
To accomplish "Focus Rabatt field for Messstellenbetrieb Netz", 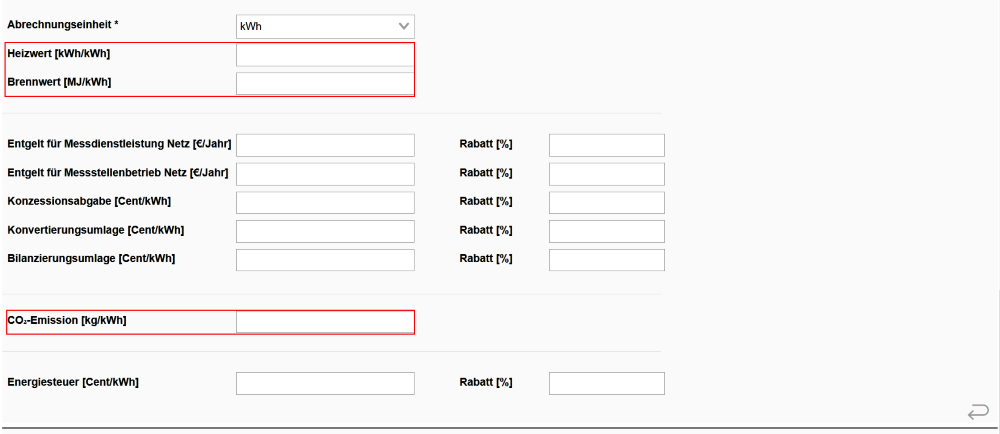I will tap(606, 174).
